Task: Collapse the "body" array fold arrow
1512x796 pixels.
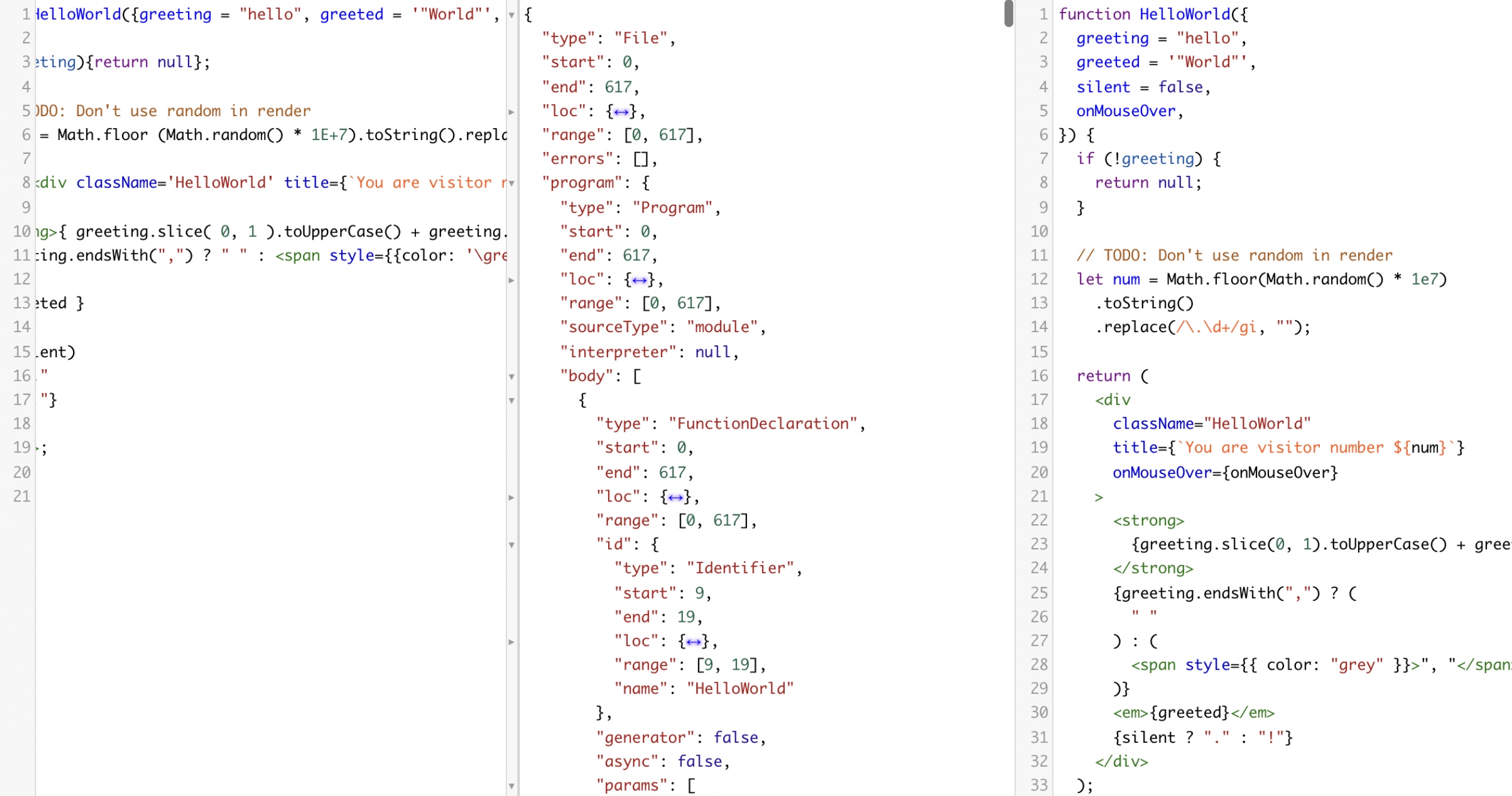Action: coord(511,376)
